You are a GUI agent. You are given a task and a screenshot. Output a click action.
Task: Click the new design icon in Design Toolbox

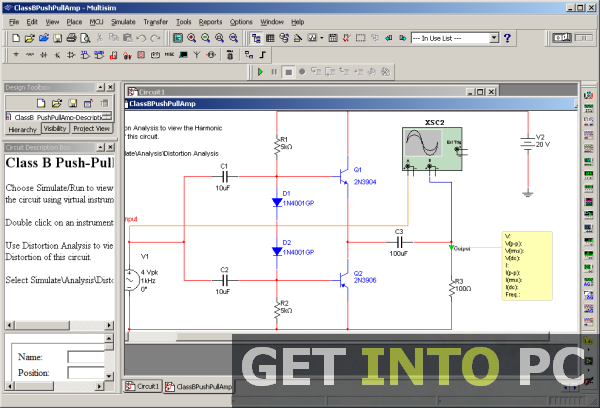point(41,103)
